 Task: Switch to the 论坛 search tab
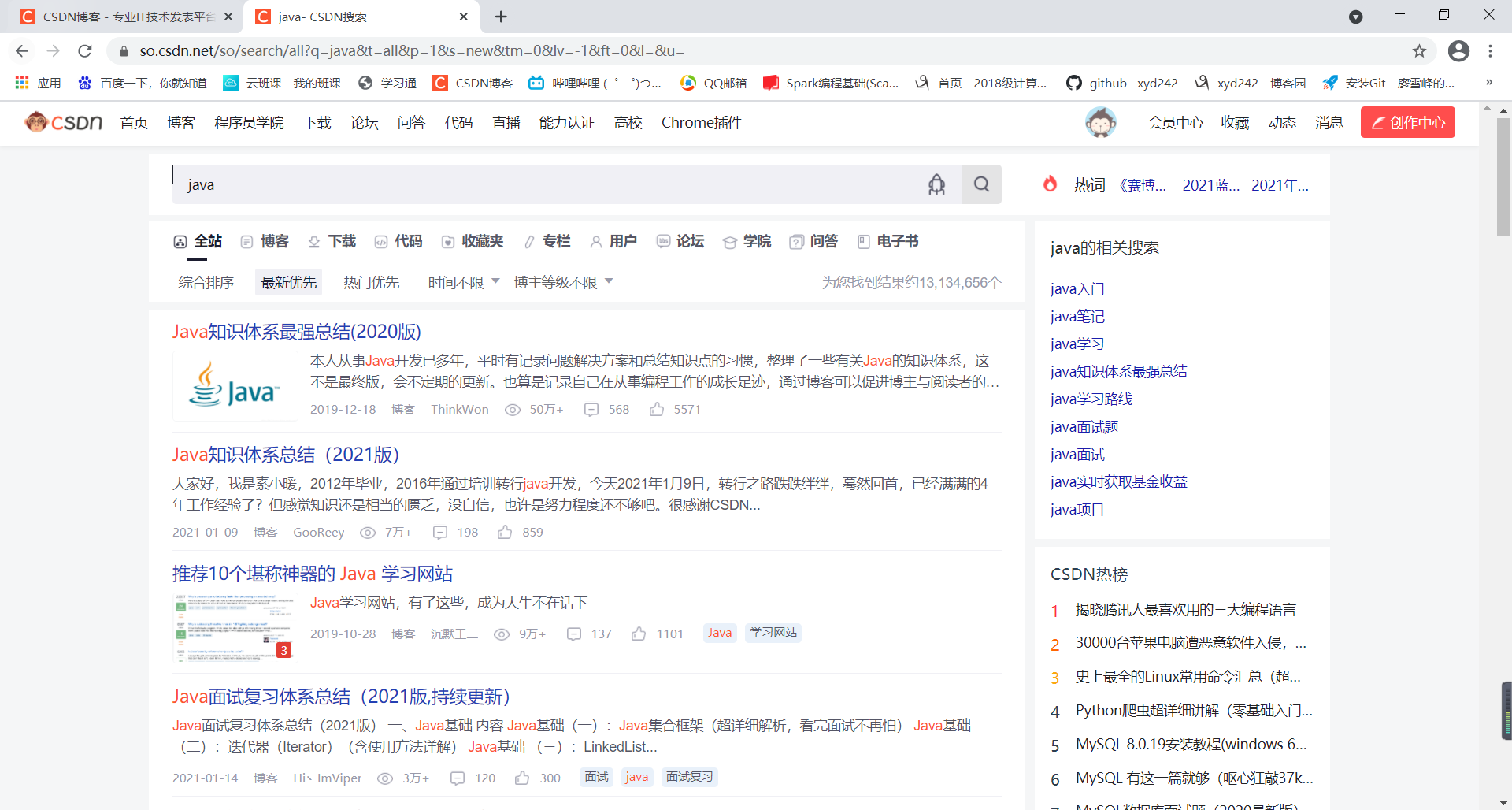point(680,241)
